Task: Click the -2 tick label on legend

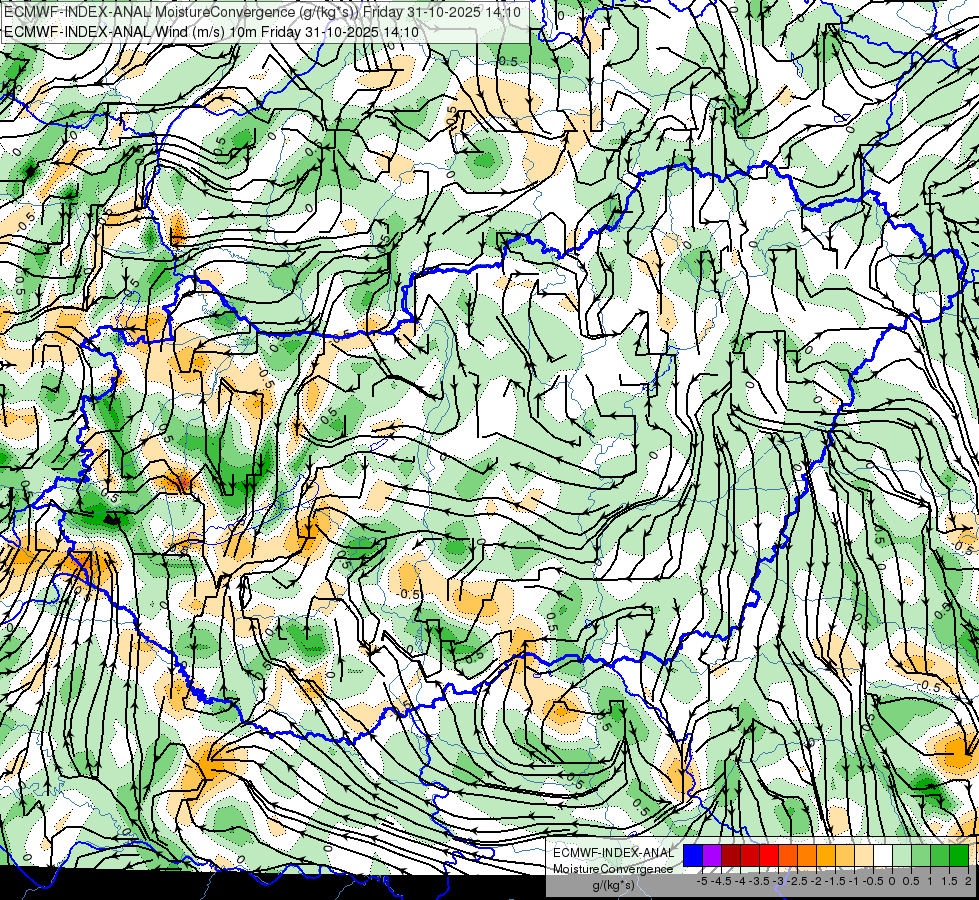Action: pyautogui.click(x=816, y=881)
